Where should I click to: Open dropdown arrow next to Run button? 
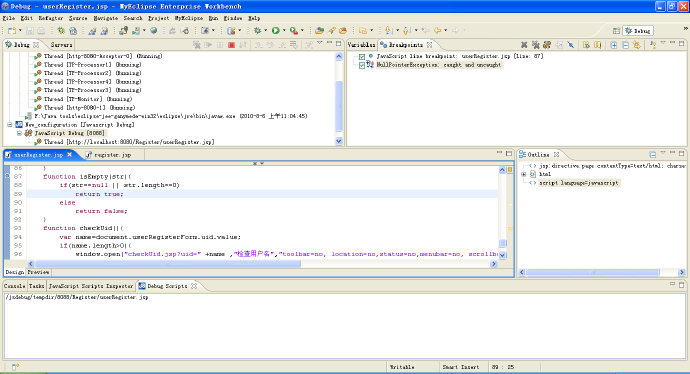(x=284, y=30)
